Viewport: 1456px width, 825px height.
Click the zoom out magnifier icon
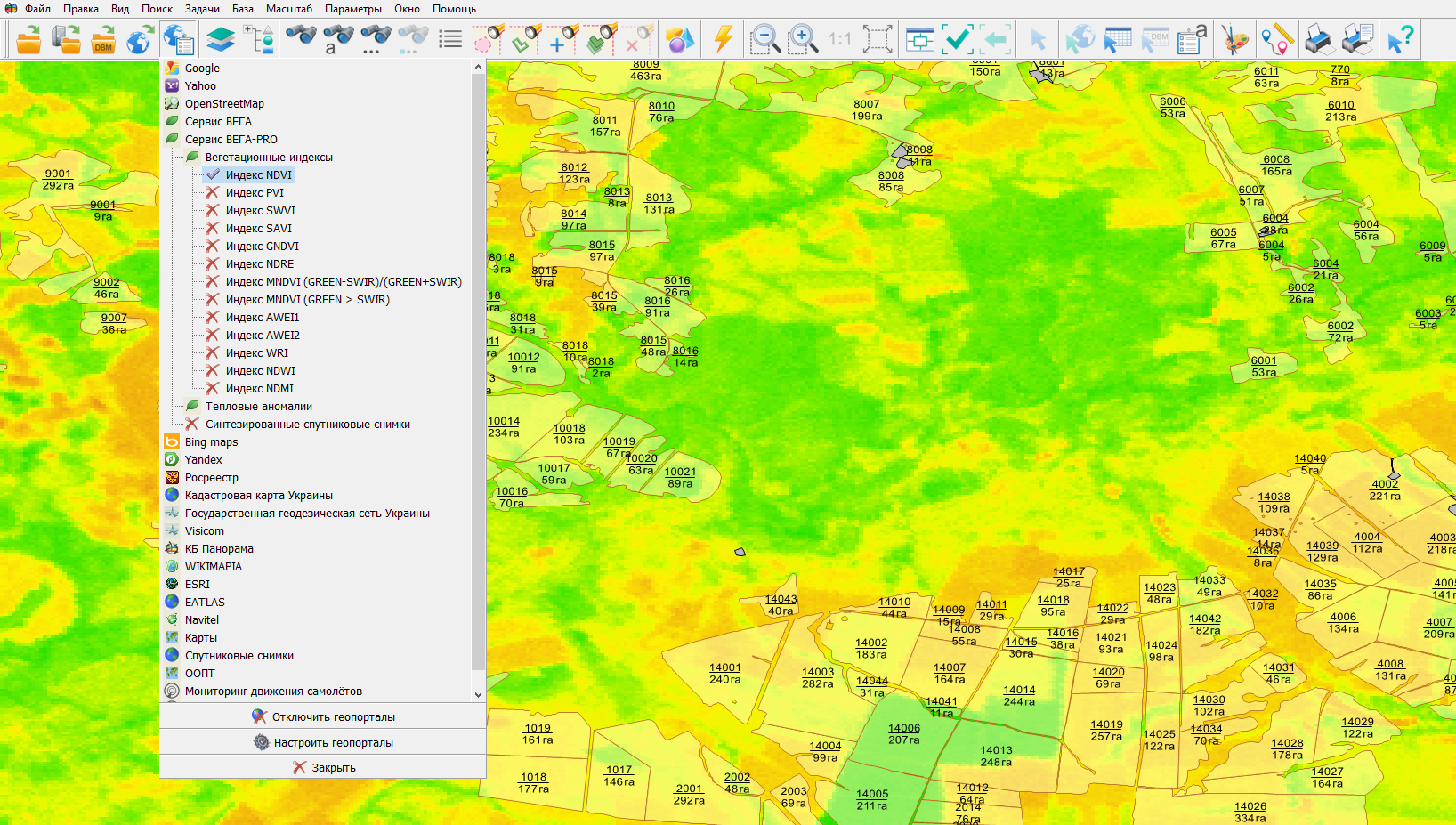[x=764, y=39]
